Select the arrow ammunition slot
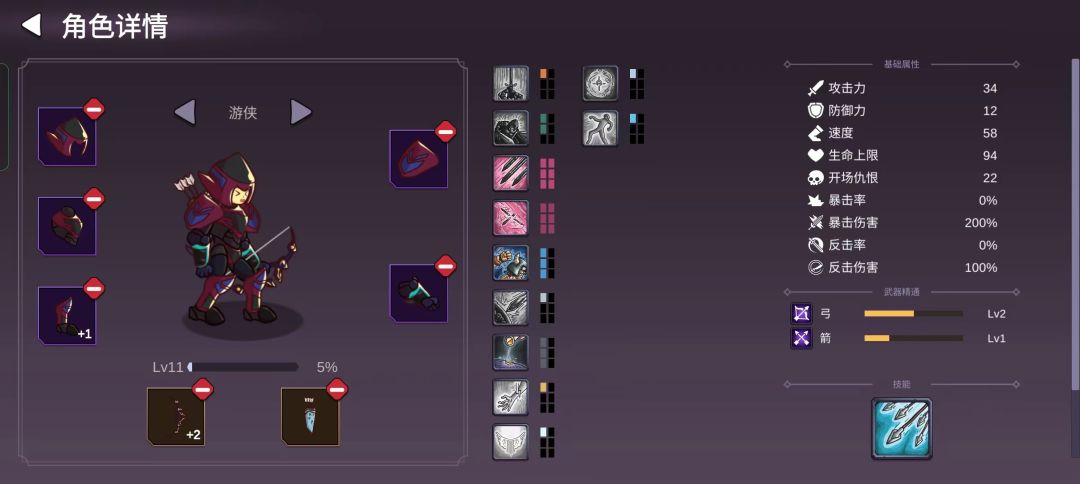Screen dimensions: 1080x484 310,417
